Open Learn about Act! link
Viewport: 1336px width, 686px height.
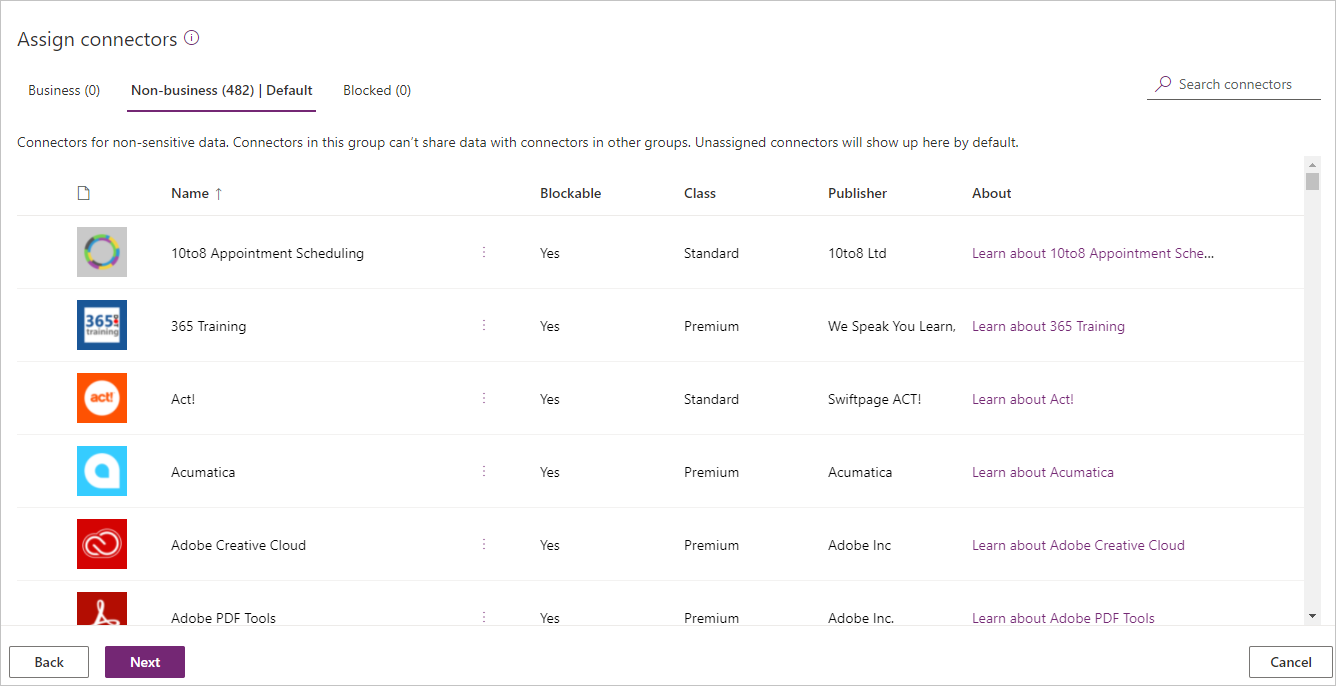[1023, 399]
